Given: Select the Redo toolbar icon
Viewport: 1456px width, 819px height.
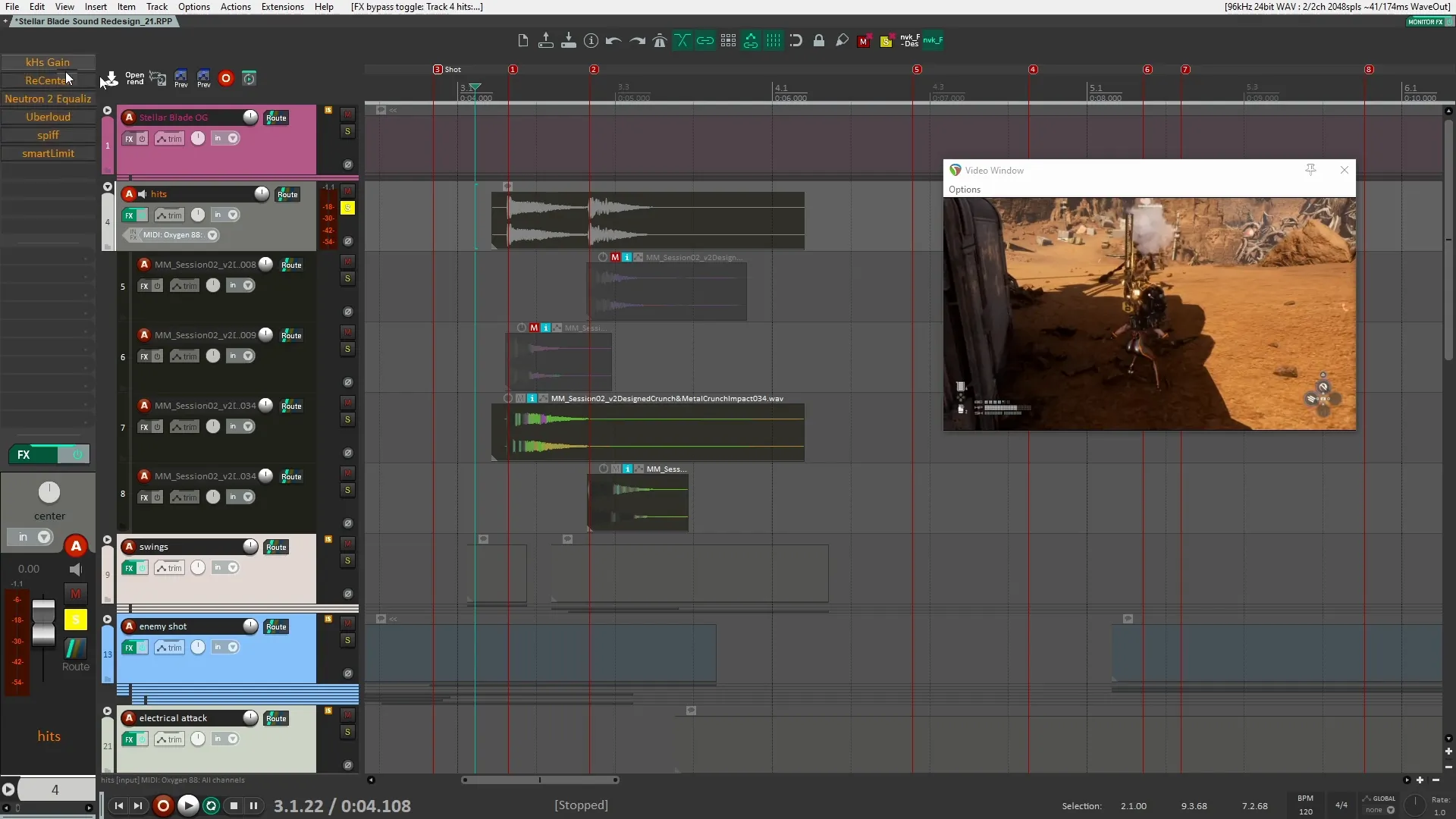Looking at the screenshot, I should point(635,40).
